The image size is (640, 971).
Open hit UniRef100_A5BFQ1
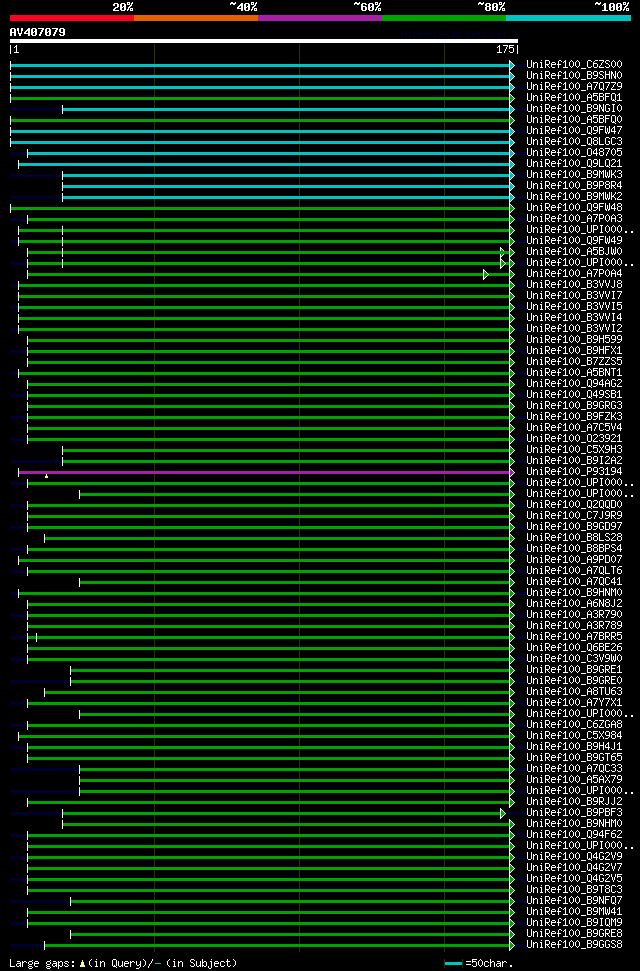point(574,98)
